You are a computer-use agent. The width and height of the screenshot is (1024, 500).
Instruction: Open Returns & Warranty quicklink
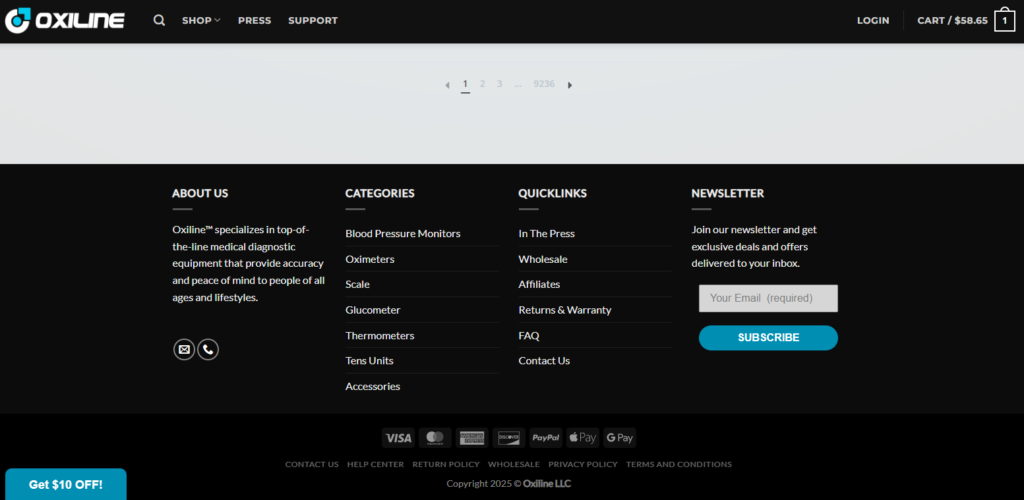pos(565,310)
